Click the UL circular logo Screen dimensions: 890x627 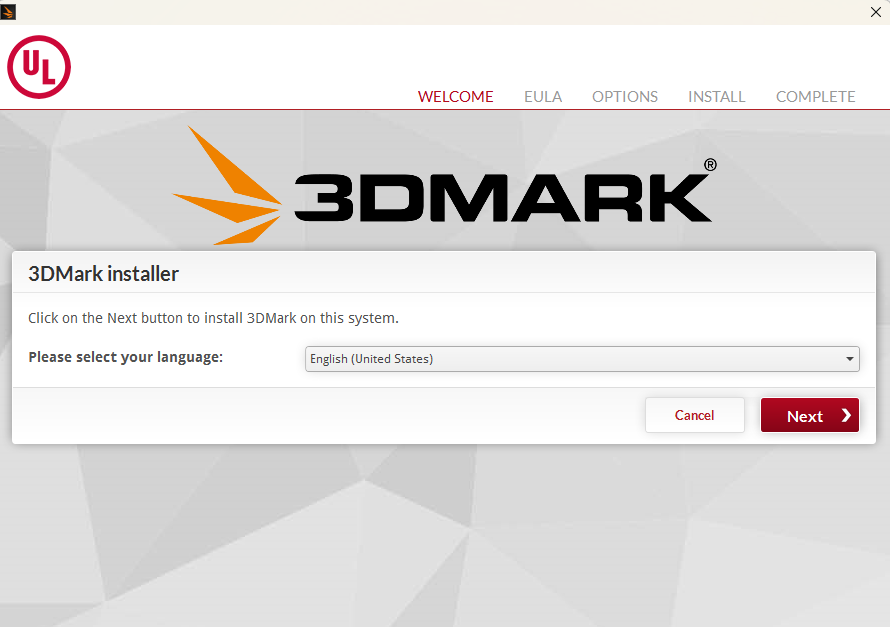[x=38, y=67]
